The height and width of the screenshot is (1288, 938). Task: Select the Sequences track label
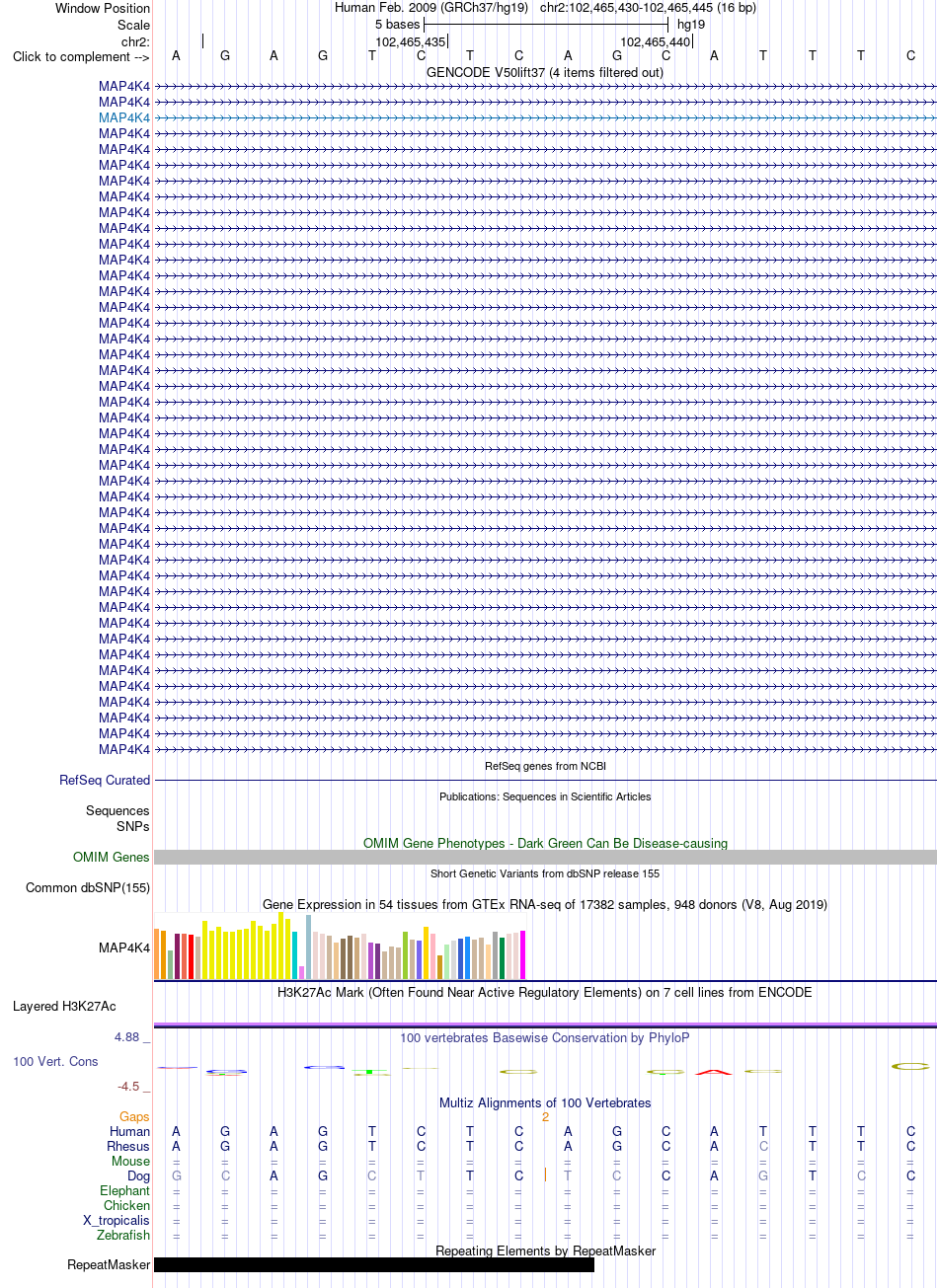(x=117, y=810)
